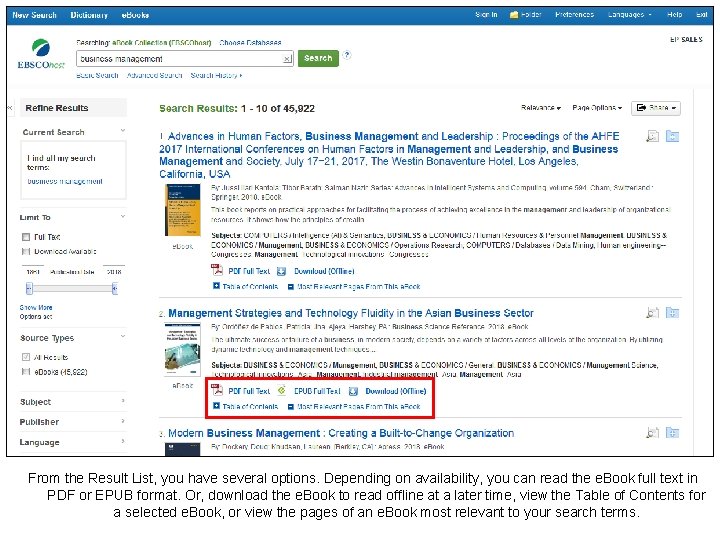
Task: Enable the Download Available checkbox
Action: click(26, 251)
